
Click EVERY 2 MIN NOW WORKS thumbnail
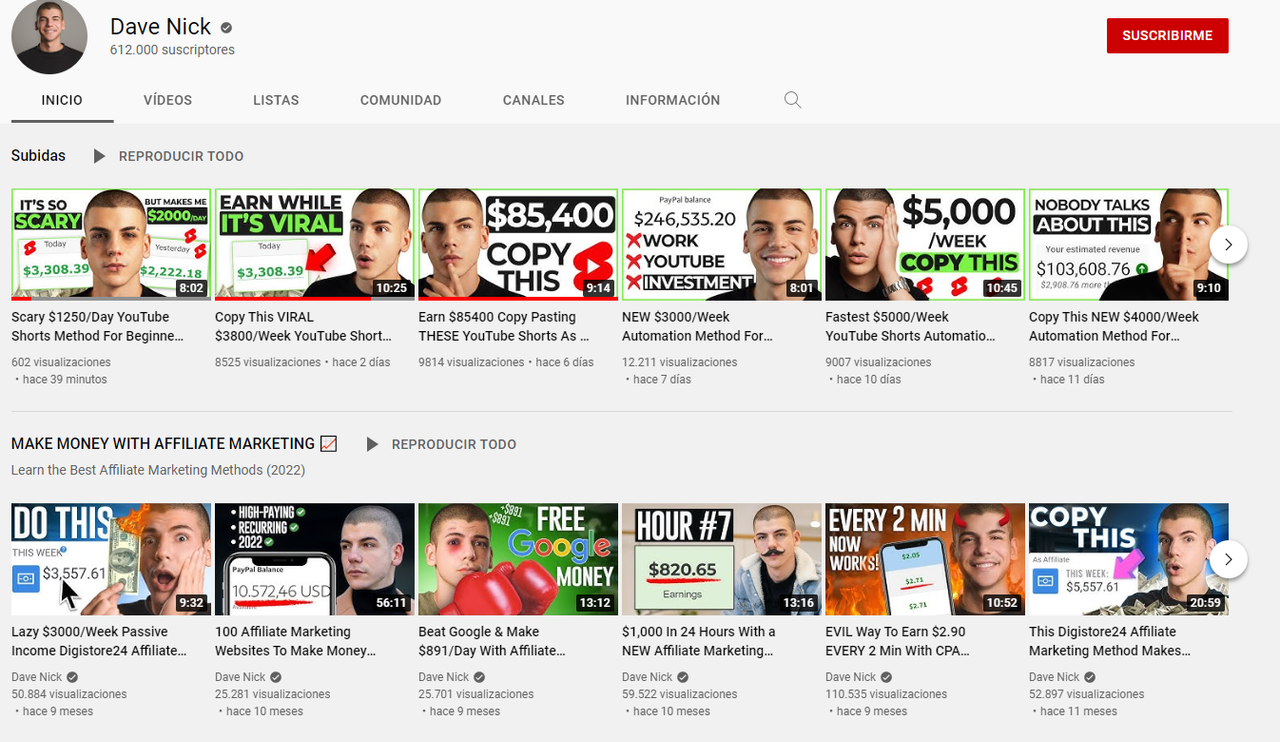click(925, 559)
